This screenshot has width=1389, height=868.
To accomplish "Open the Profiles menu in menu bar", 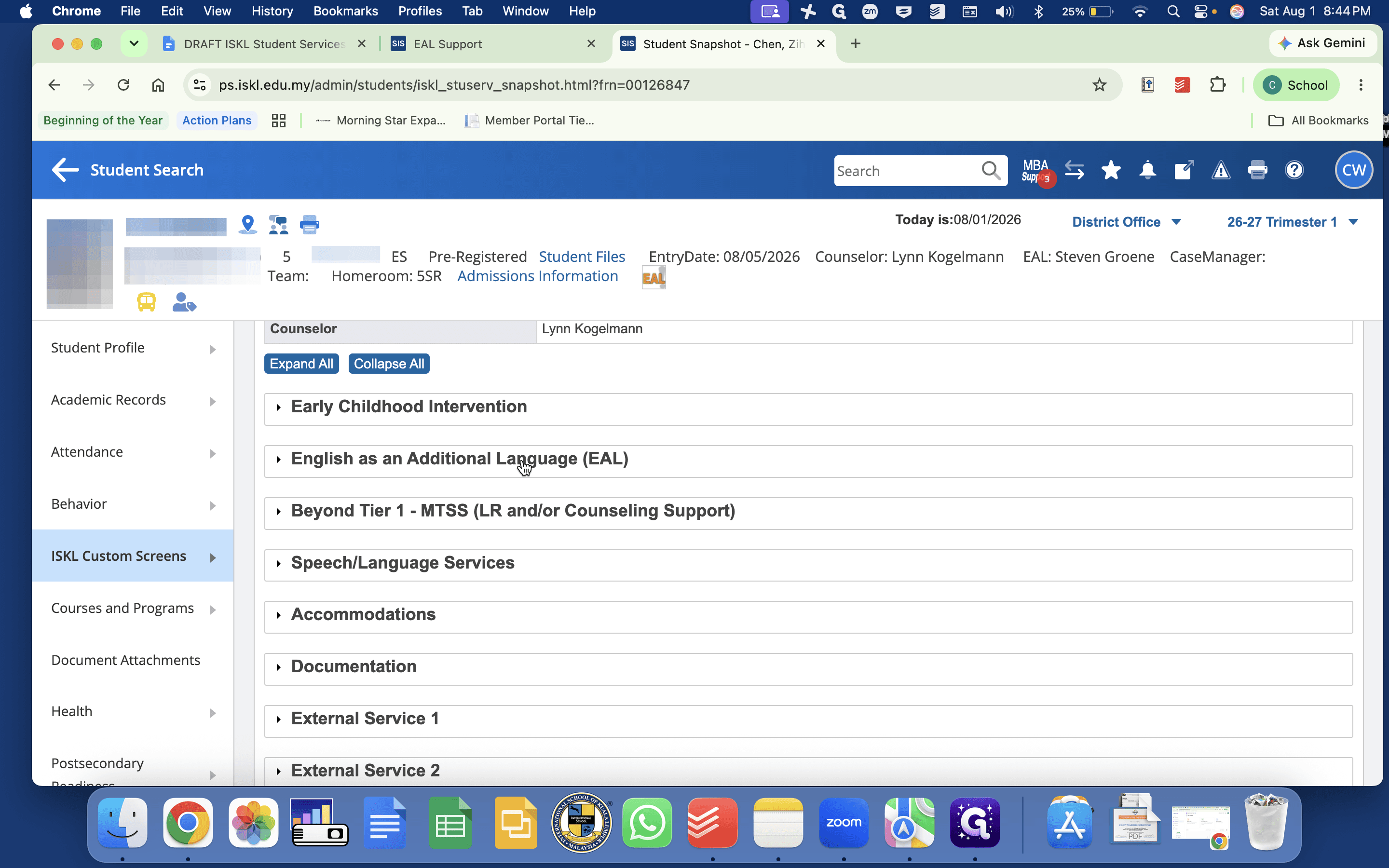I will click(x=420, y=12).
